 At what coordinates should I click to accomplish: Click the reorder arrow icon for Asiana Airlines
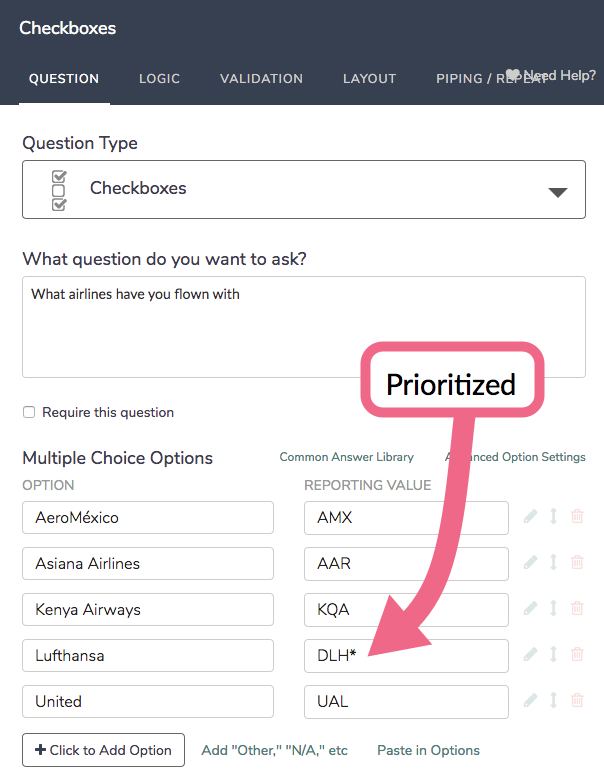pos(553,563)
